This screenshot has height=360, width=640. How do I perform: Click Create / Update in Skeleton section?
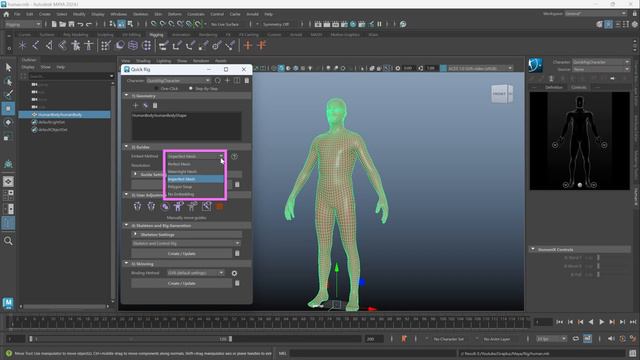182,254
